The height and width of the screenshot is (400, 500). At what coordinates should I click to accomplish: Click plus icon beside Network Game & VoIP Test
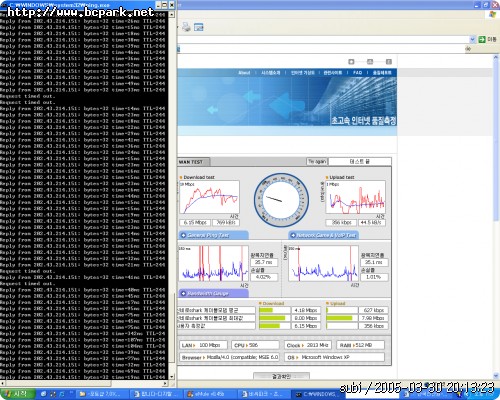tap(293, 235)
